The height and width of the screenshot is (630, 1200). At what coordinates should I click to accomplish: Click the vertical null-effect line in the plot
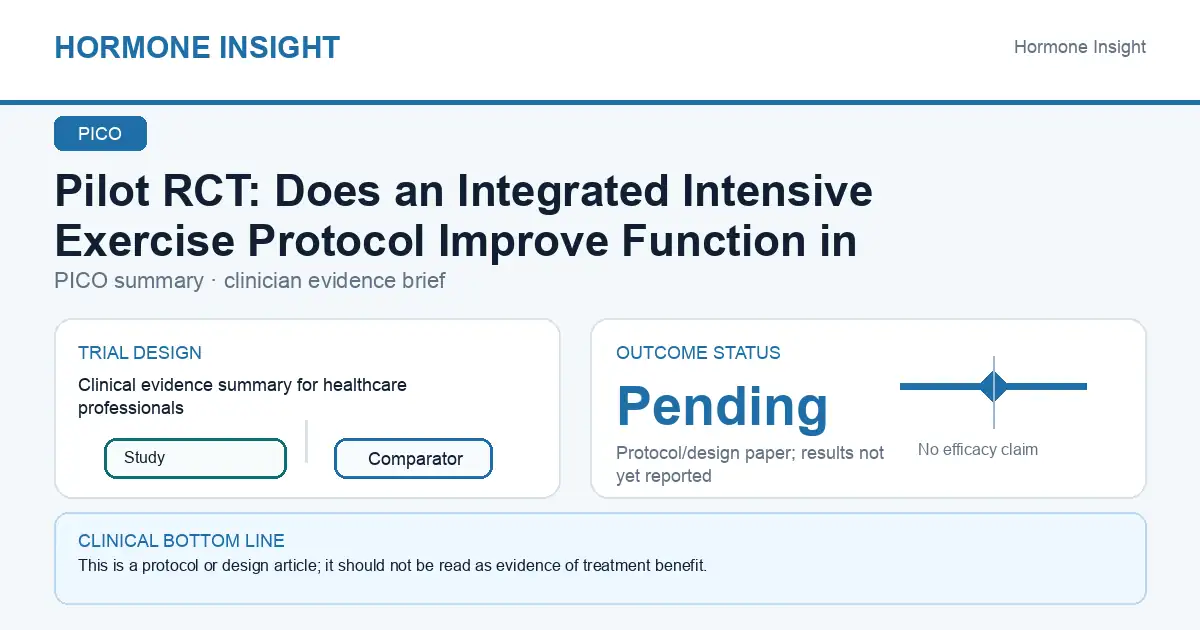(x=994, y=392)
